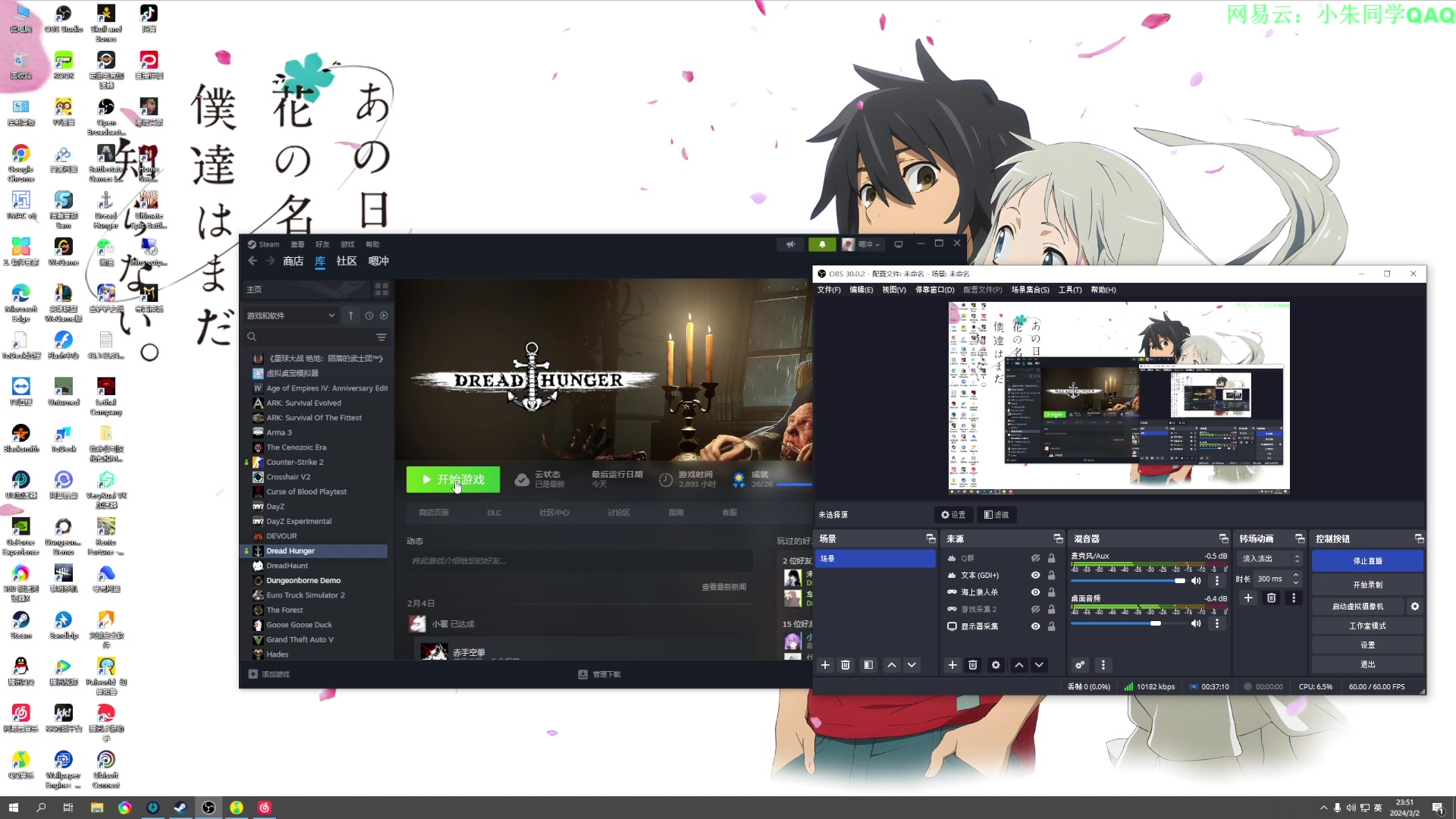Mute the 麦克风/Aux speaker icon
Image resolution: width=1456 pixels, height=819 pixels.
point(1196,581)
